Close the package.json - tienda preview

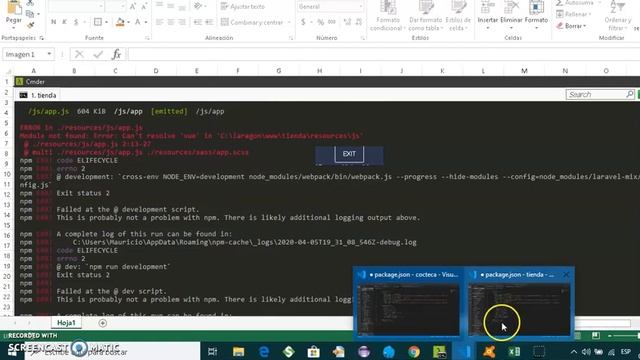click(566, 275)
